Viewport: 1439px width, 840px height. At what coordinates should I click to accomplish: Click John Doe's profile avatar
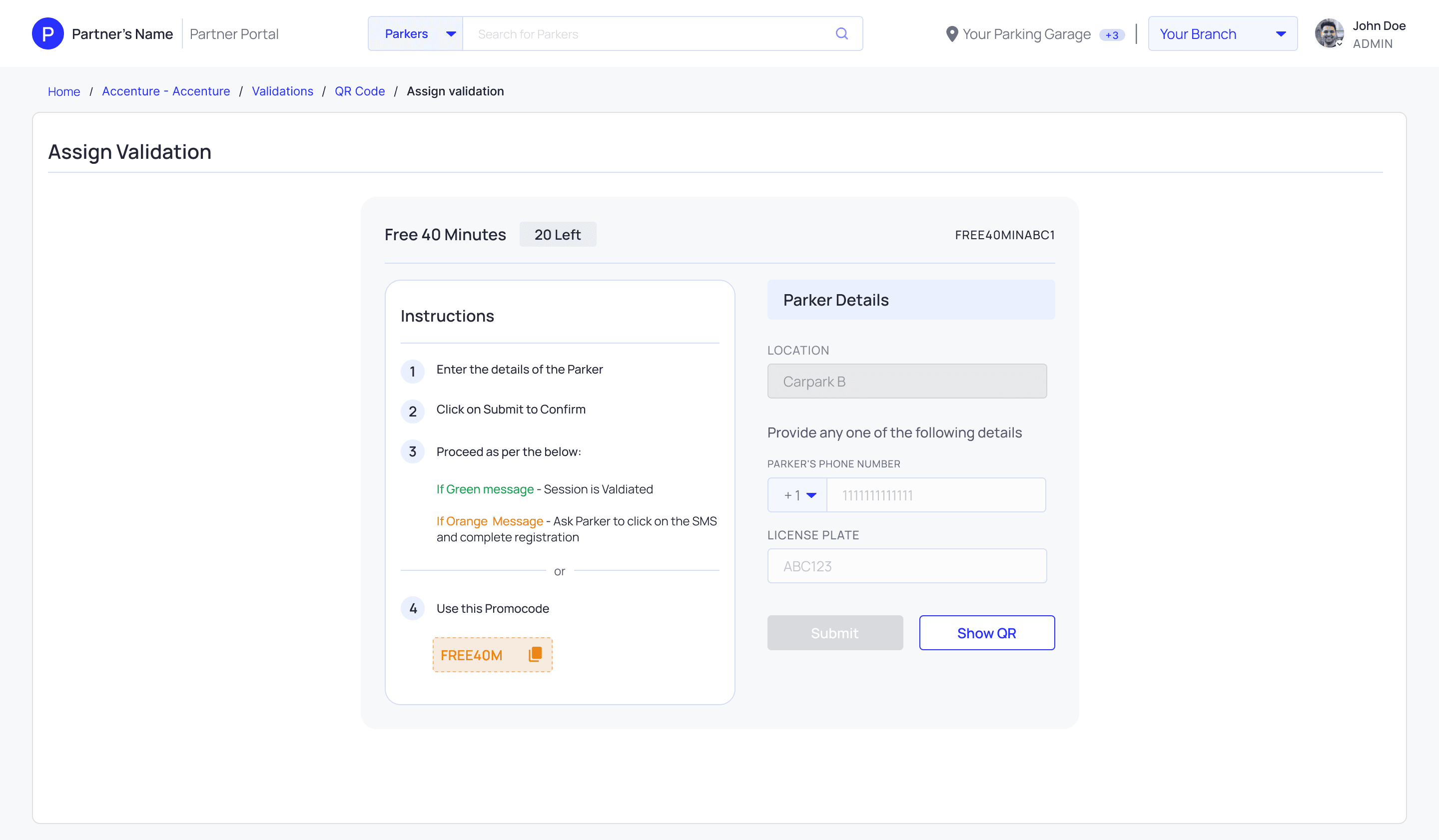1329,33
